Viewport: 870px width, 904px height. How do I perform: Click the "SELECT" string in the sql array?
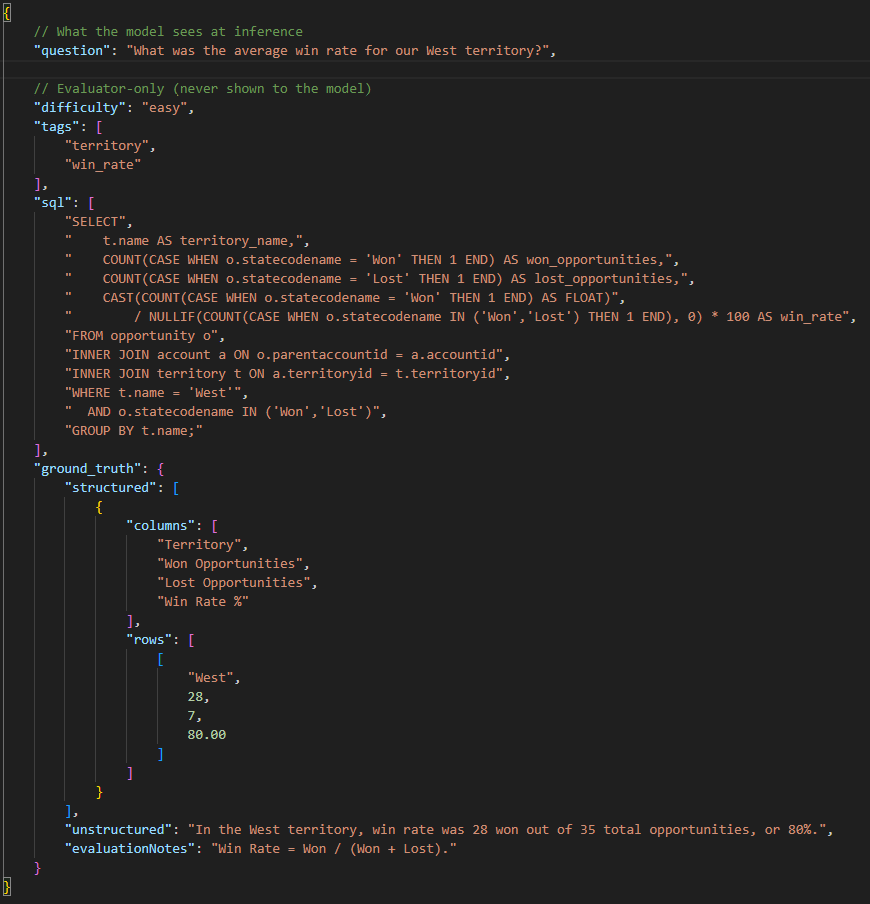point(98,222)
